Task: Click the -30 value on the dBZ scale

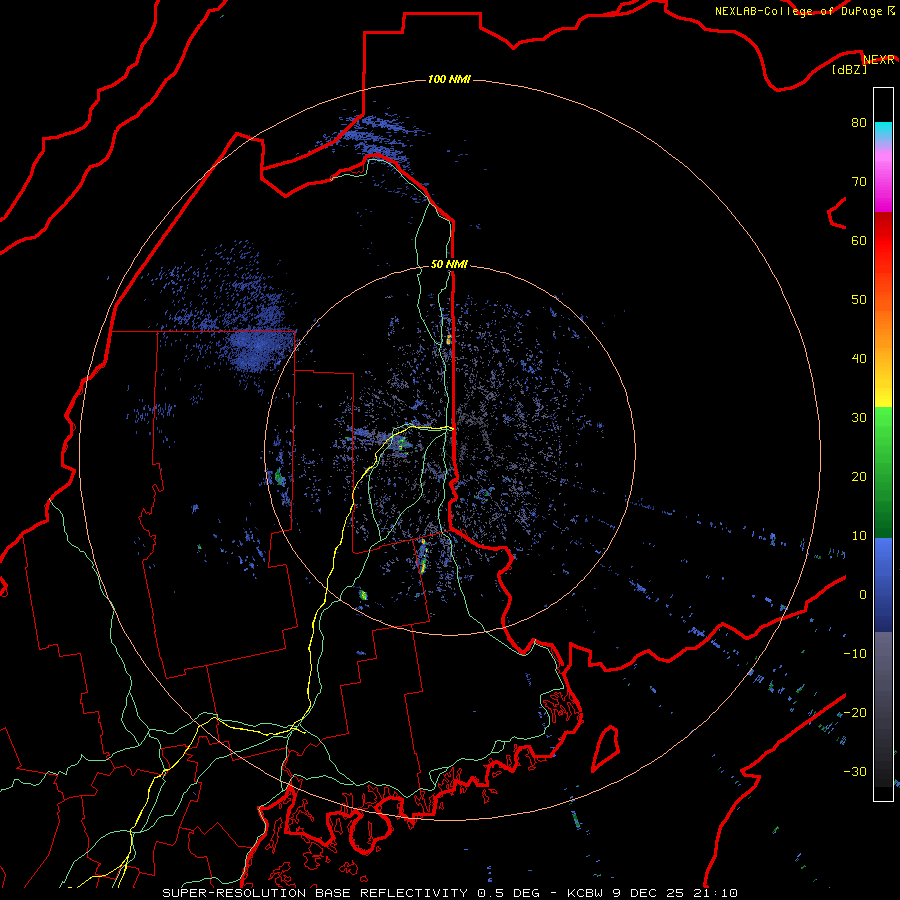Action: point(855,772)
